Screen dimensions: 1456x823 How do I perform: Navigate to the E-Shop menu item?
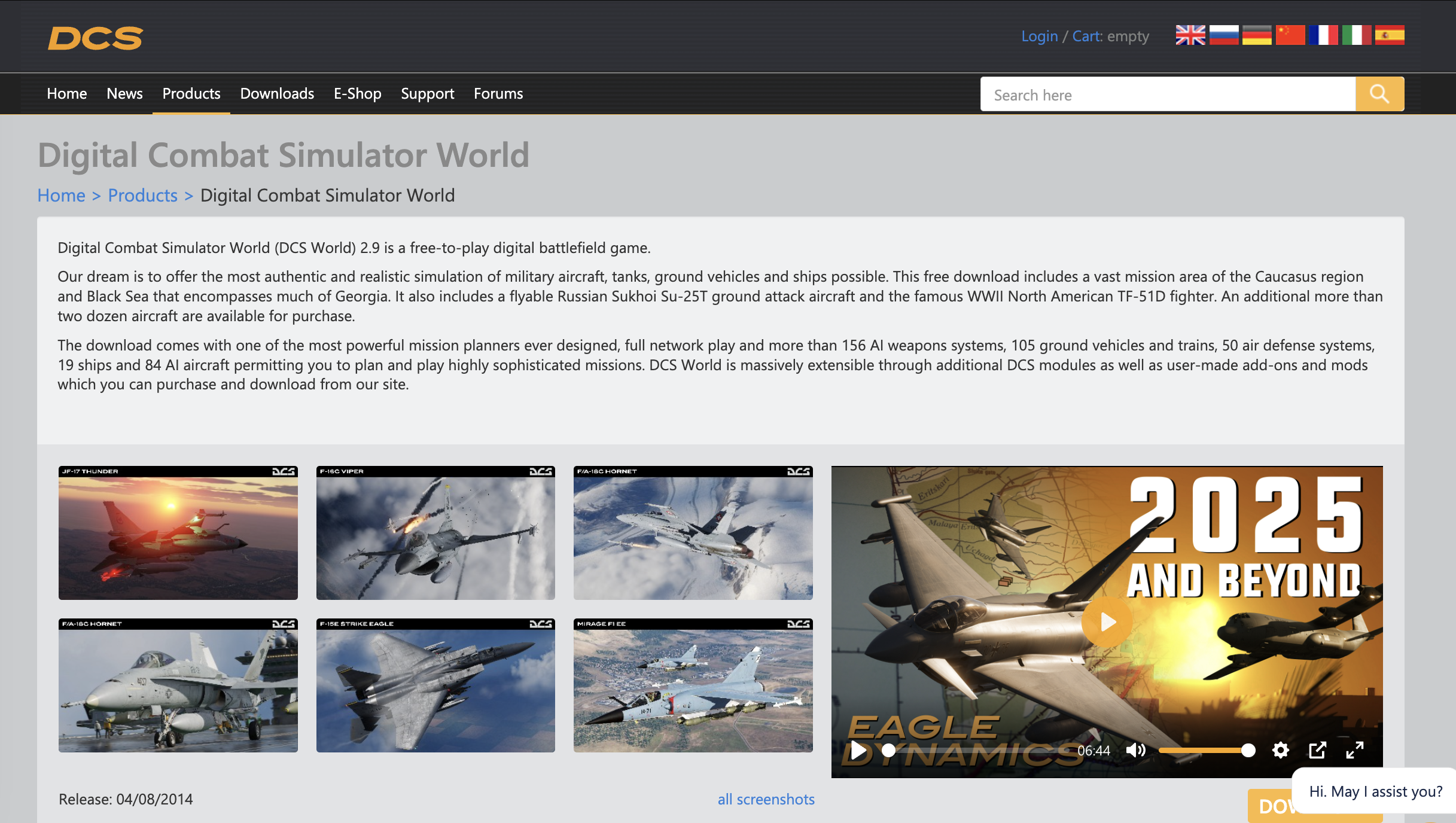point(358,94)
